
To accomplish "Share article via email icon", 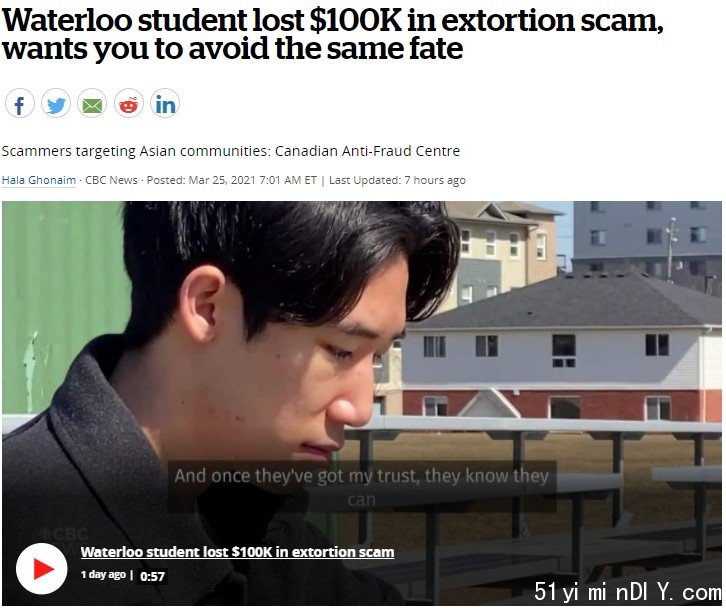I will [92, 103].
